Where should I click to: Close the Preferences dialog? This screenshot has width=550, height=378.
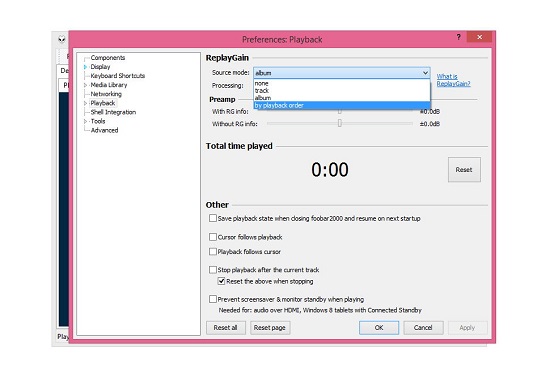479,37
